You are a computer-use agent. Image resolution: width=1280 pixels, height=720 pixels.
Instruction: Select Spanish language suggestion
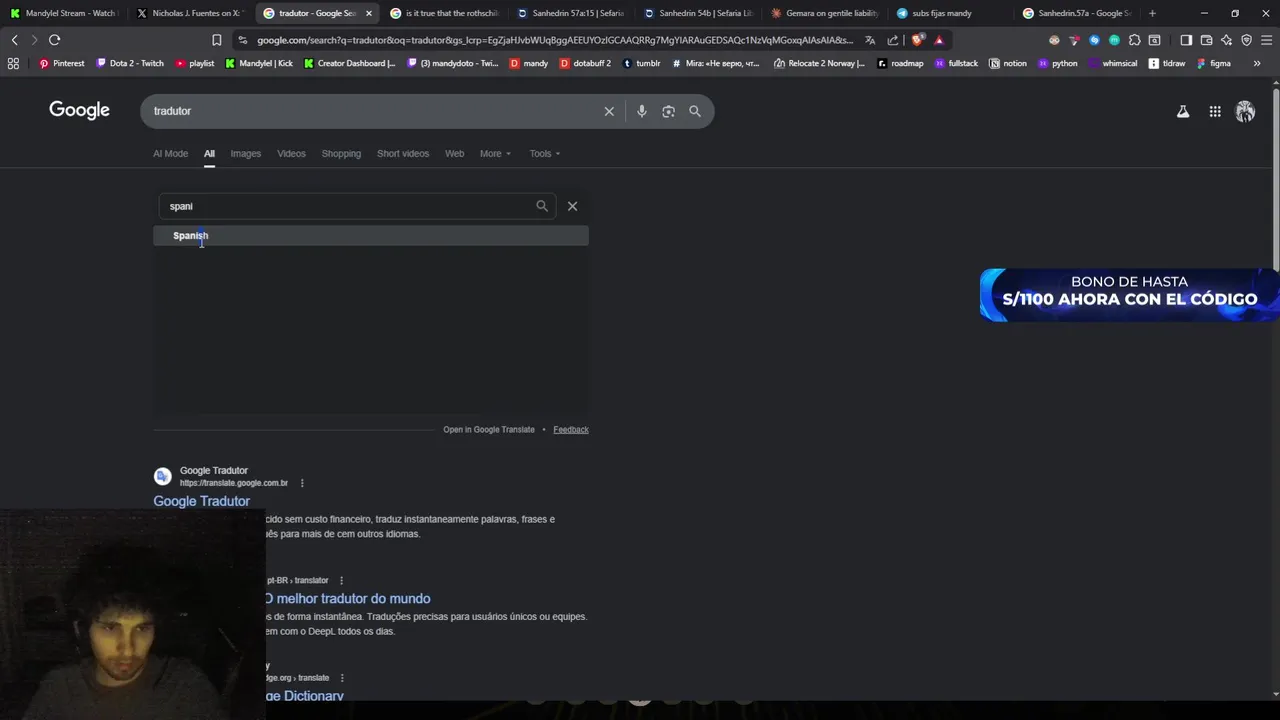pyautogui.click(x=371, y=236)
